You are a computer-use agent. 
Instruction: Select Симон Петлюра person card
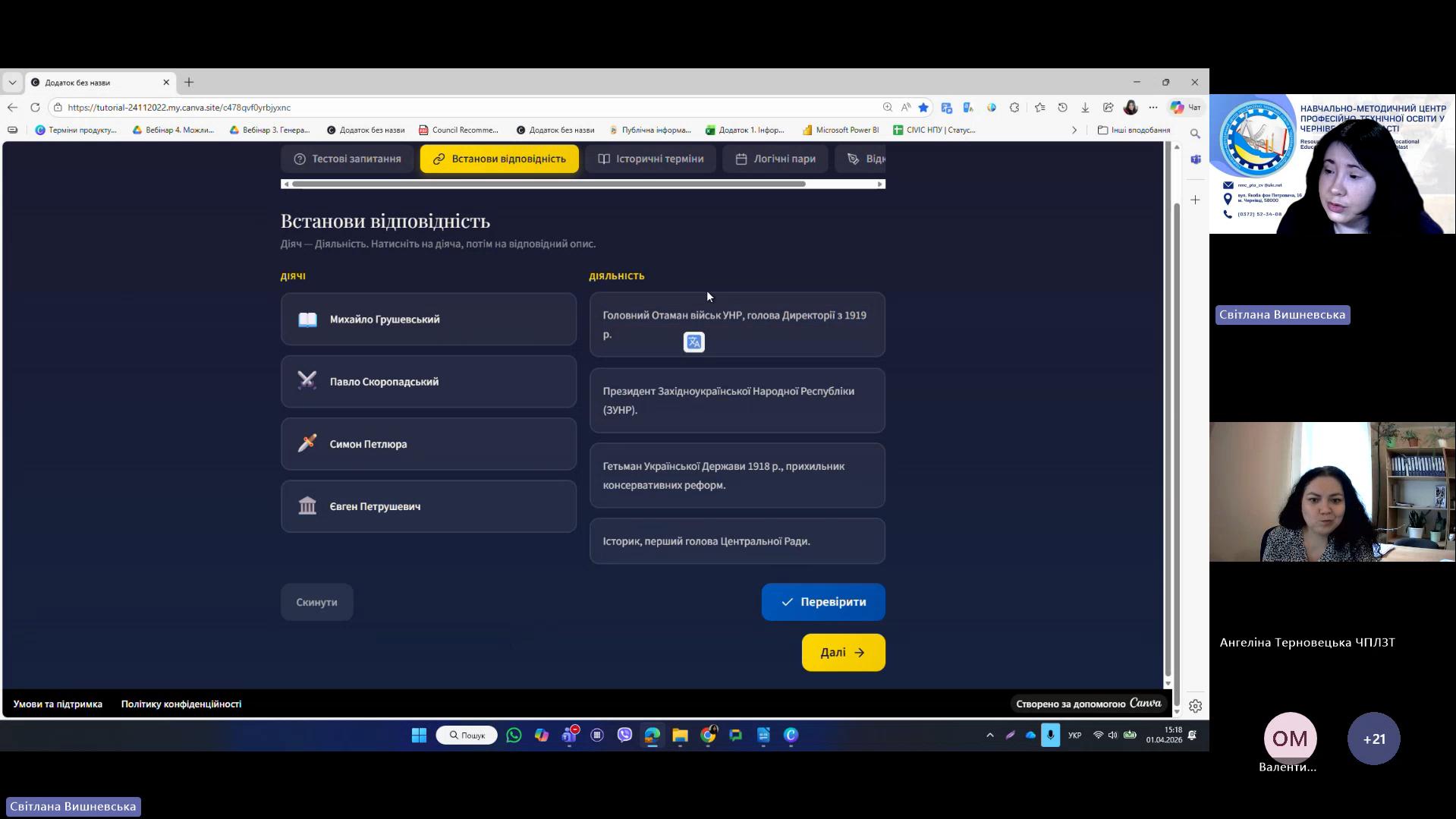[429, 444]
